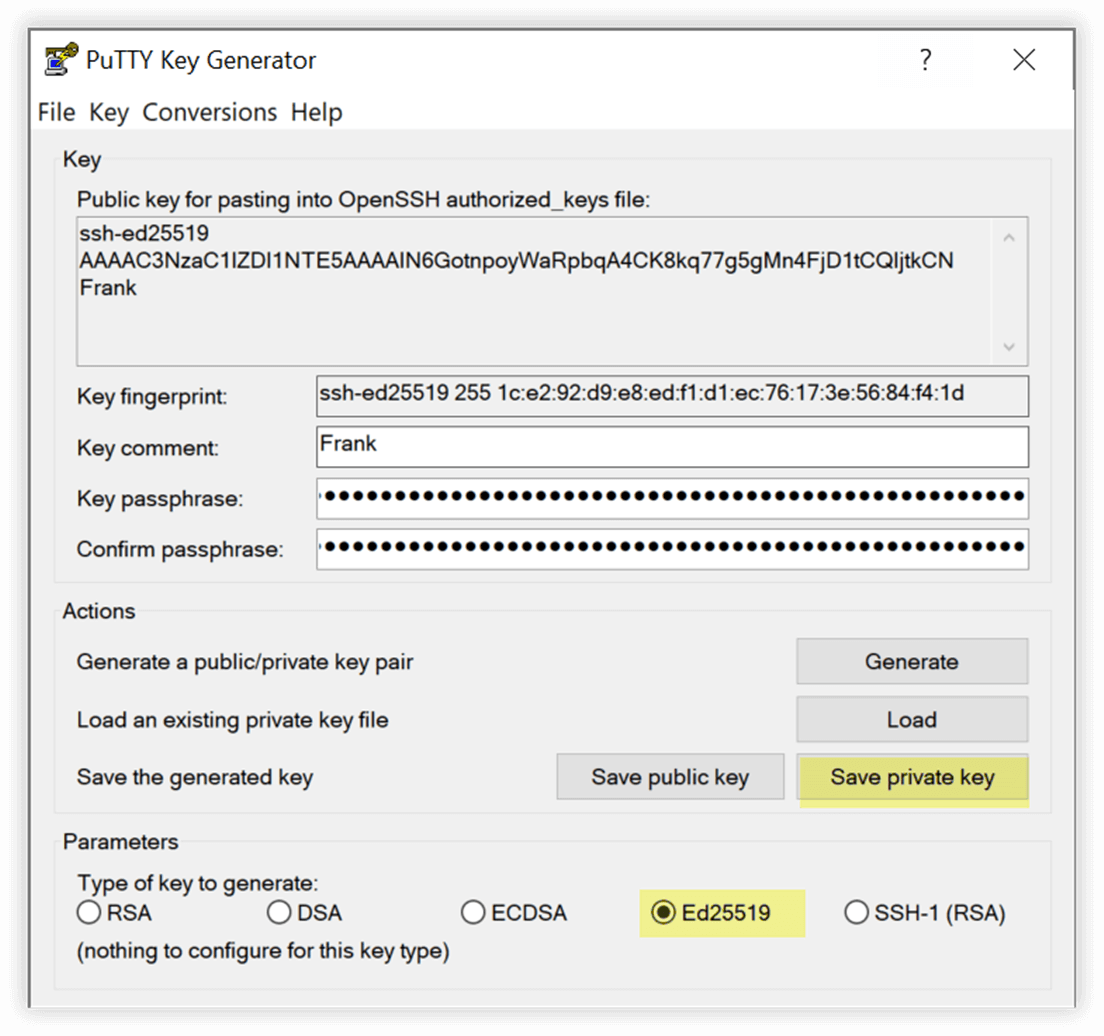The height and width of the screenshot is (1036, 1104).
Task: Close the PuTTY Key Generator window
Action: click(1024, 60)
